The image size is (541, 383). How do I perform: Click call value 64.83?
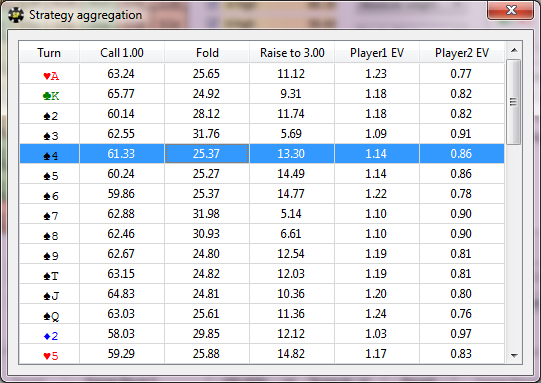[121, 294]
